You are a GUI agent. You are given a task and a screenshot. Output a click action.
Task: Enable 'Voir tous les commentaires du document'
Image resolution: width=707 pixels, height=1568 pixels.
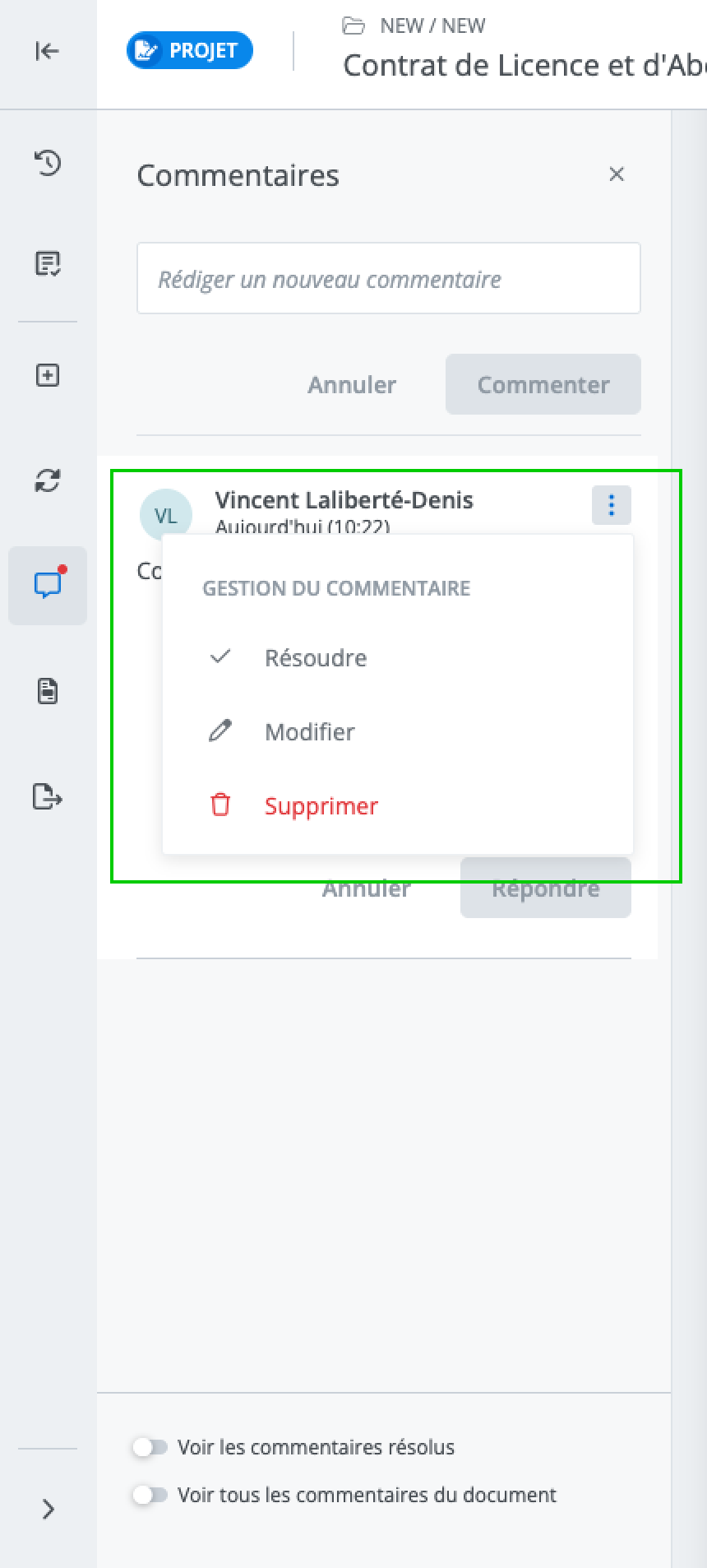pos(150,1495)
